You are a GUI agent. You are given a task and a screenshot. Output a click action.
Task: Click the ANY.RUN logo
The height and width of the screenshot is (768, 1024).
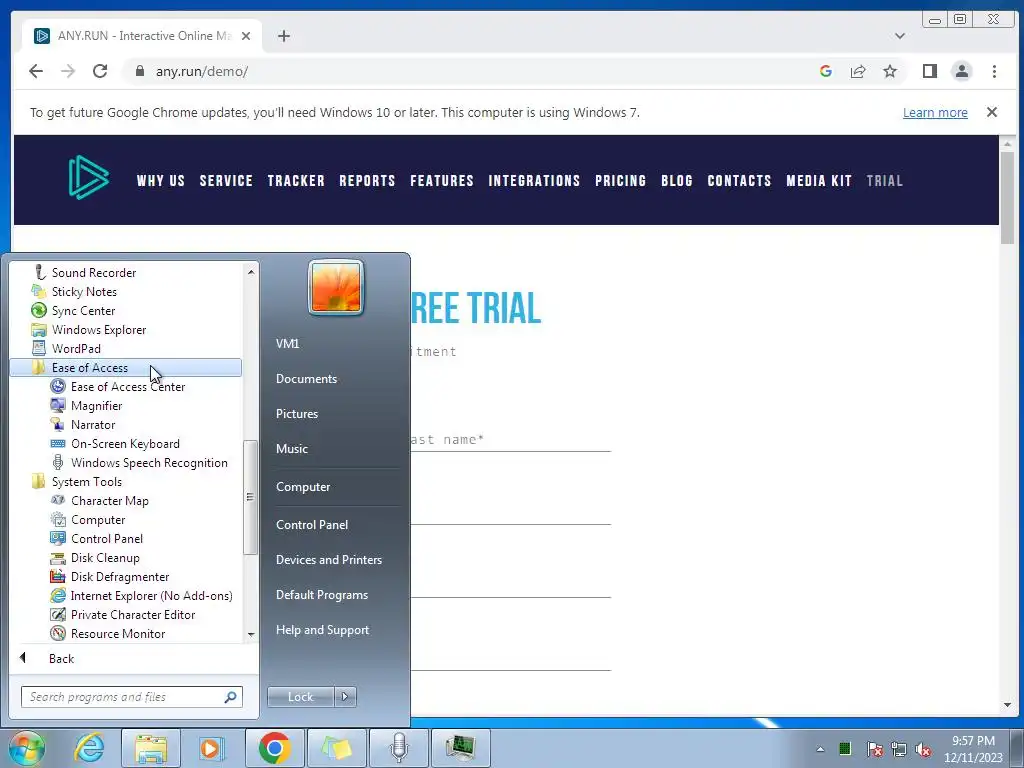coord(89,177)
